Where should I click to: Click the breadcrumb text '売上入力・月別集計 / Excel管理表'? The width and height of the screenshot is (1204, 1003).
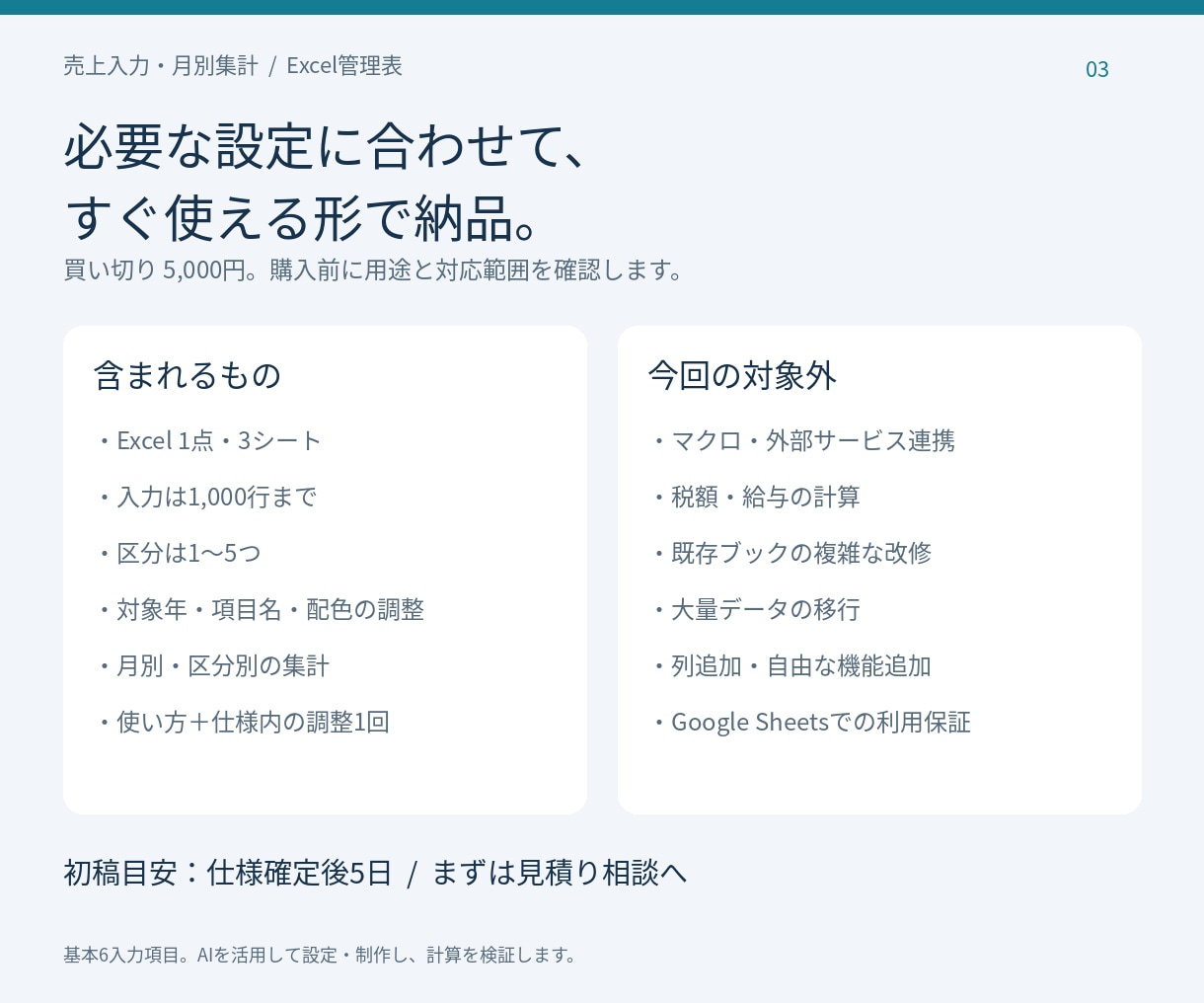click(x=233, y=66)
